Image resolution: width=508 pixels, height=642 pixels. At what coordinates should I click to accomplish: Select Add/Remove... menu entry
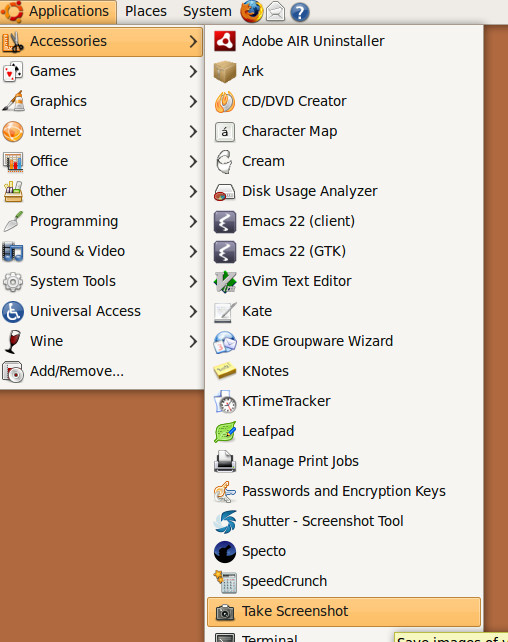pyautogui.click(x=102, y=371)
